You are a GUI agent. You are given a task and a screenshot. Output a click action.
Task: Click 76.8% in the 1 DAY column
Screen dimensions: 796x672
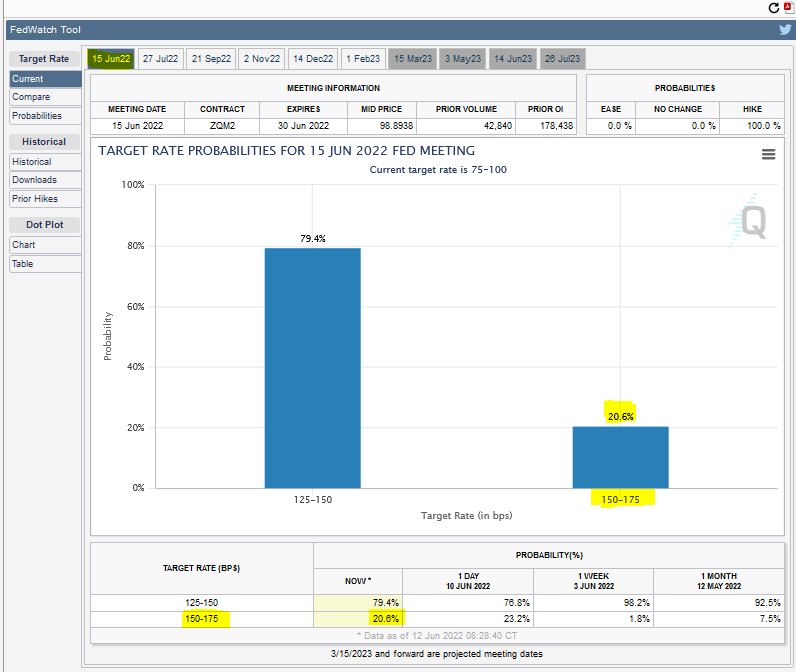pyautogui.click(x=468, y=603)
